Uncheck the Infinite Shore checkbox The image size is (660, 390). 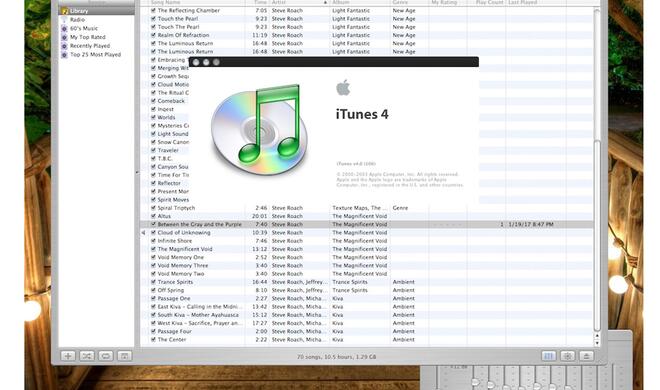pyautogui.click(x=153, y=241)
